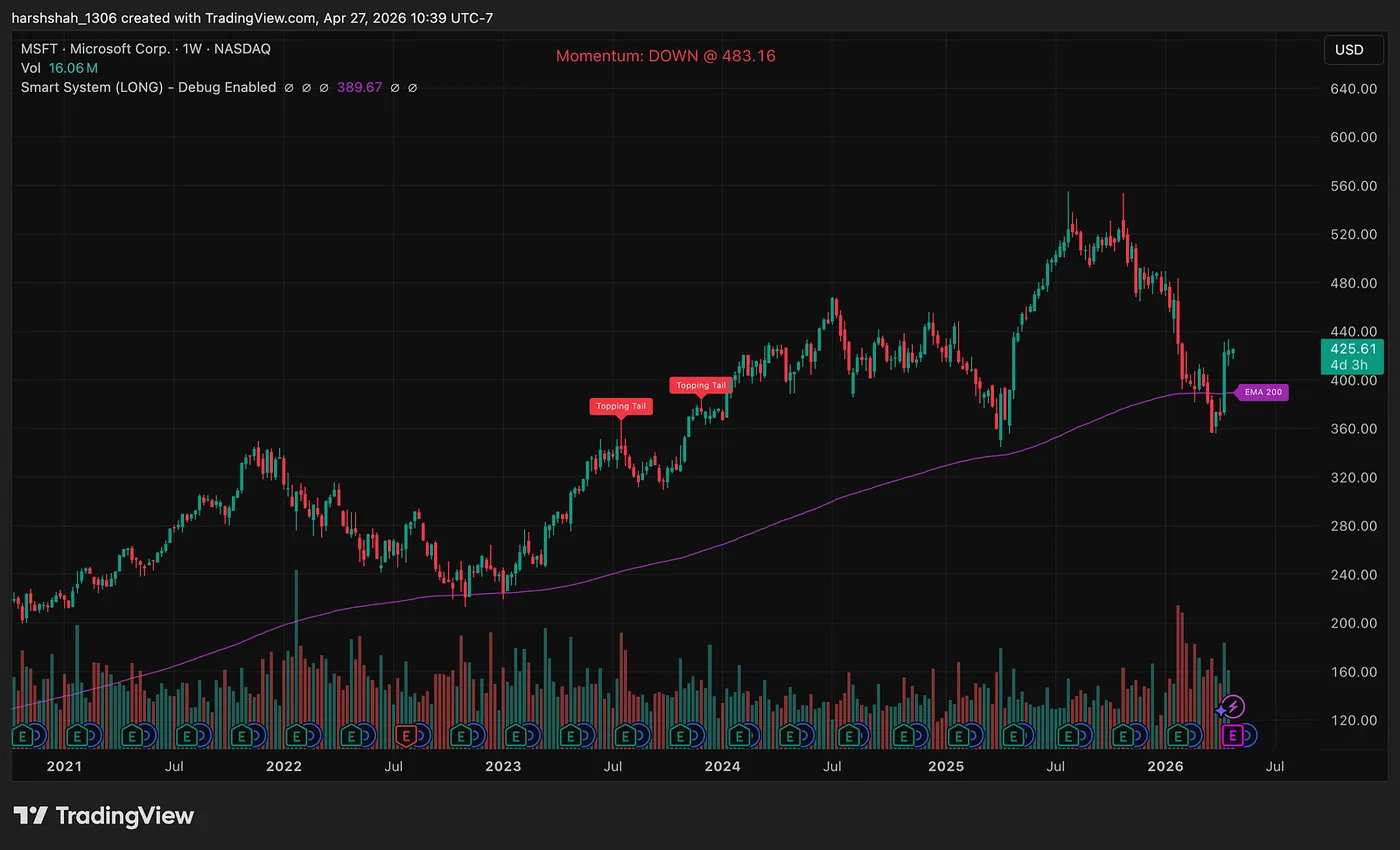Image resolution: width=1400 pixels, height=850 pixels.
Task: Click the Momentum: DOWN @ 483.16 label
Action: tap(666, 56)
